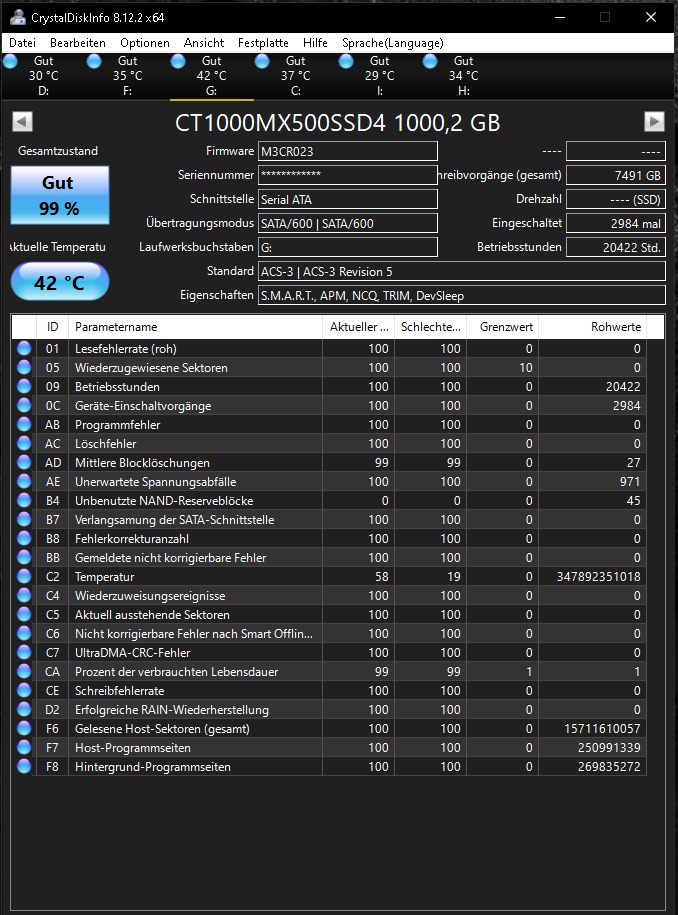Screen dimensions: 678x915
Task: Click status orb for Hintergrund-Programmseiten row
Action: (24, 767)
